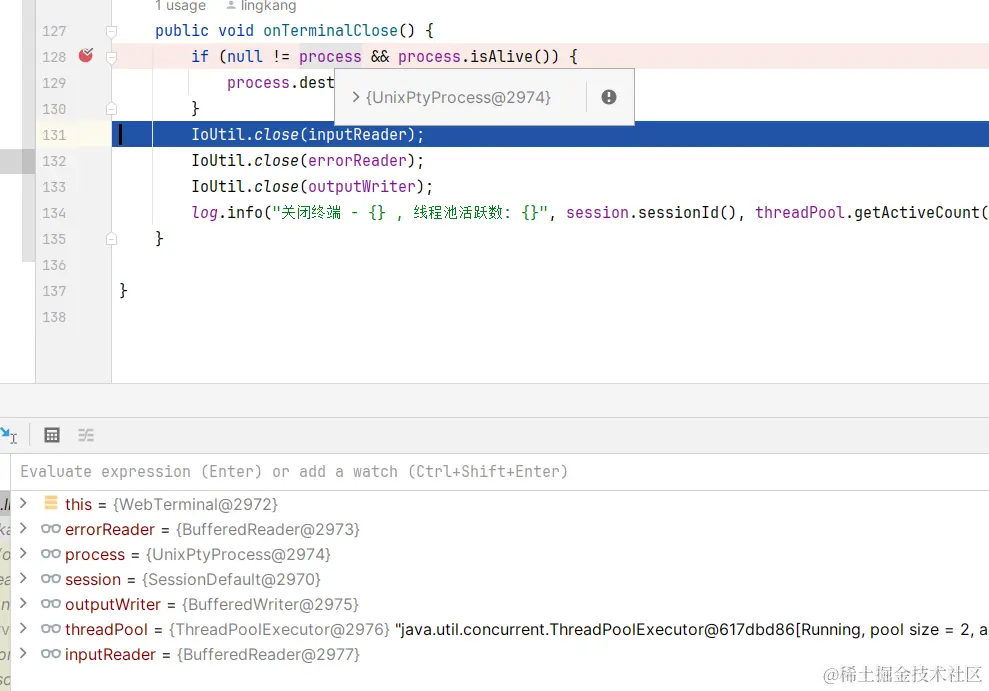Click the method fold end marker at line 135
The height and width of the screenshot is (691, 989).
tap(111, 239)
